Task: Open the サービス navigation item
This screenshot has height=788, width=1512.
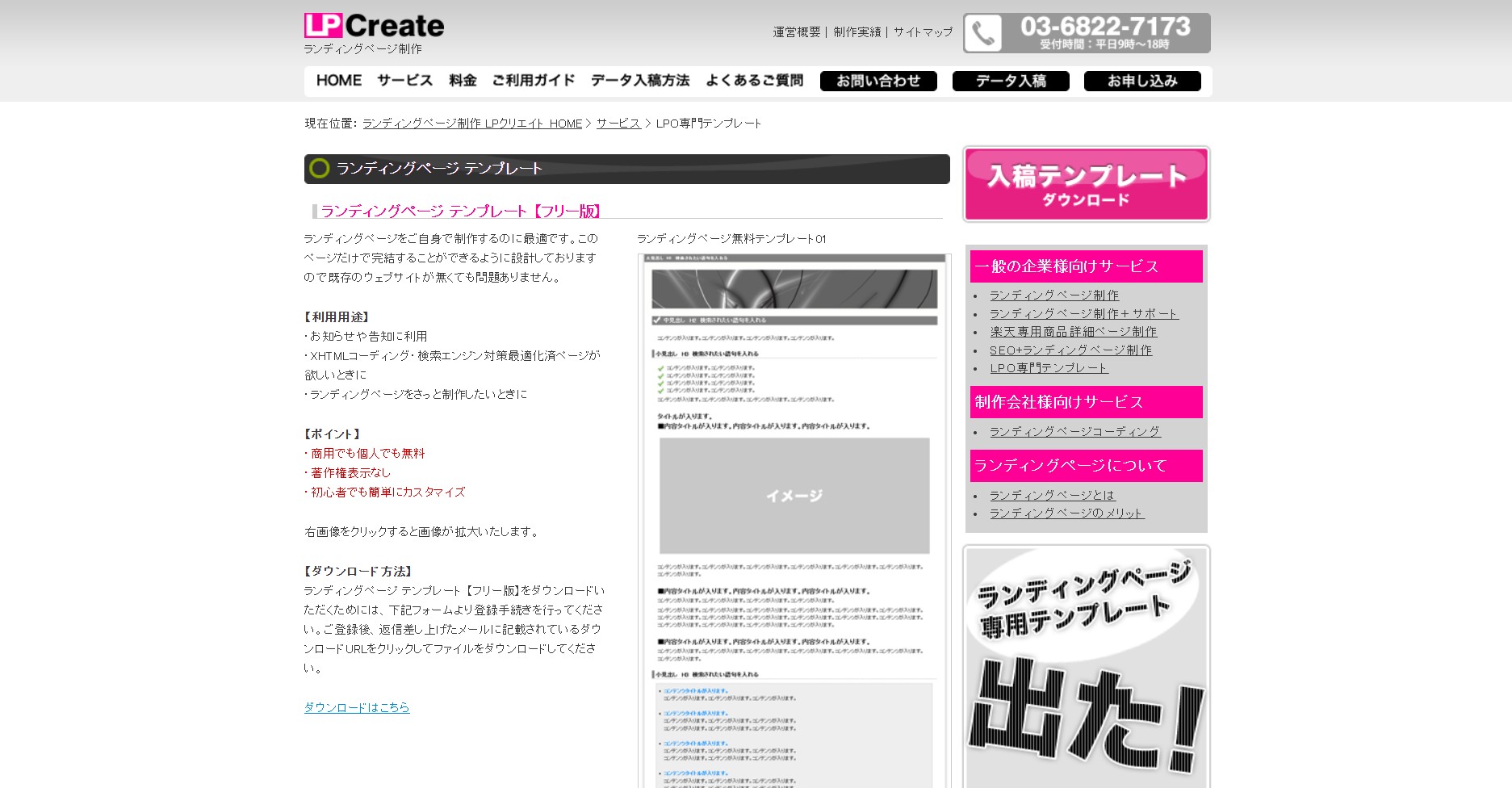Action: pos(404,81)
